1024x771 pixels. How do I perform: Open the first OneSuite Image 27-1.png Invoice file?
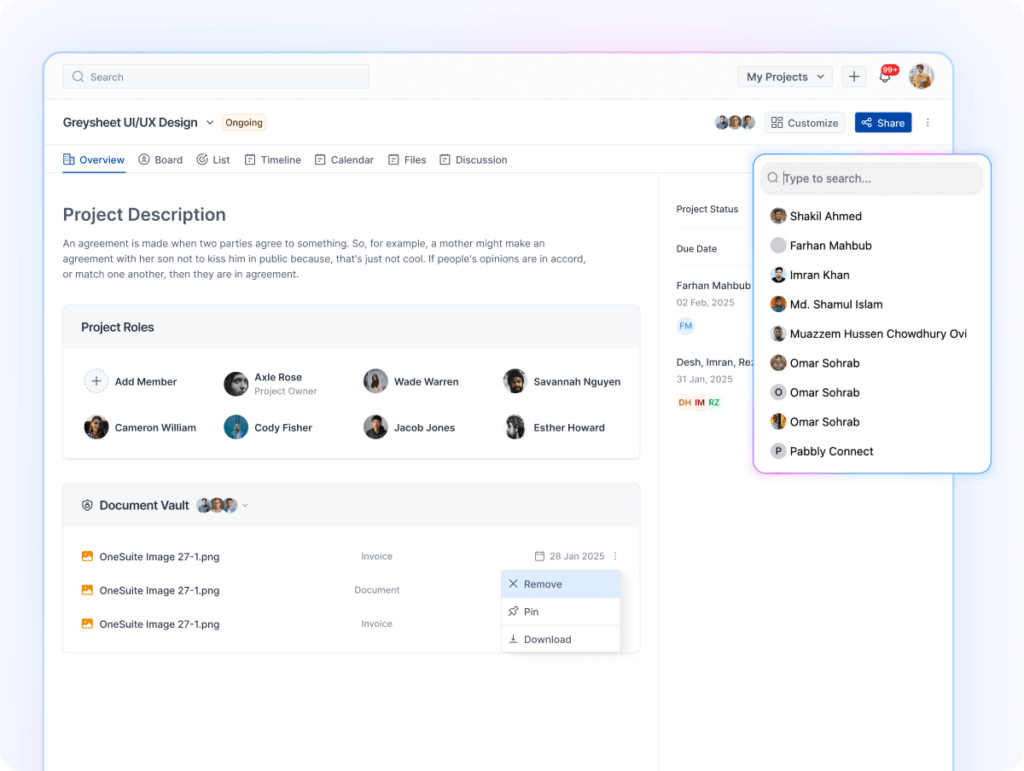pyautogui.click(x=159, y=557)
